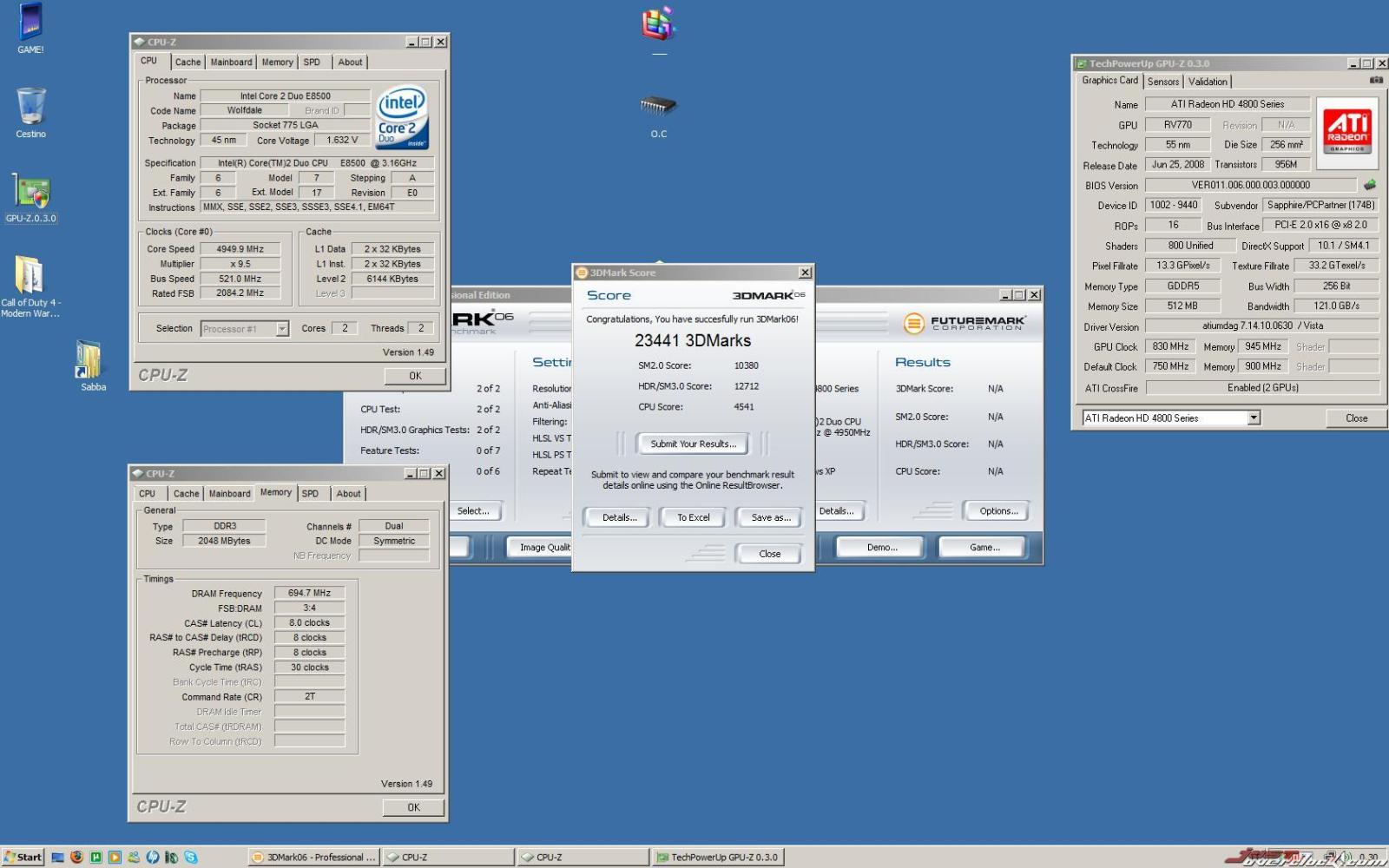This screenshot has height=868, width=1389.
Task: Click the GPU Clock 830 MHz value
Action: pos(1171,346)
